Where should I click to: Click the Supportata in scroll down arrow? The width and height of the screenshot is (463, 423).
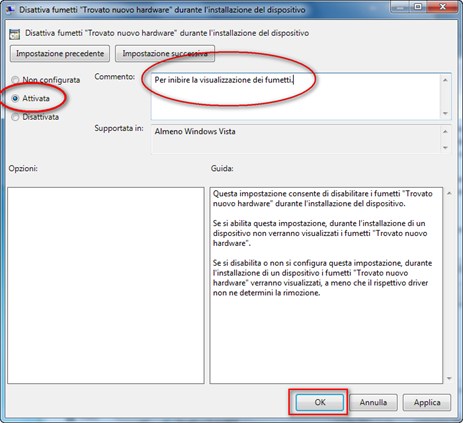point(445,148)
